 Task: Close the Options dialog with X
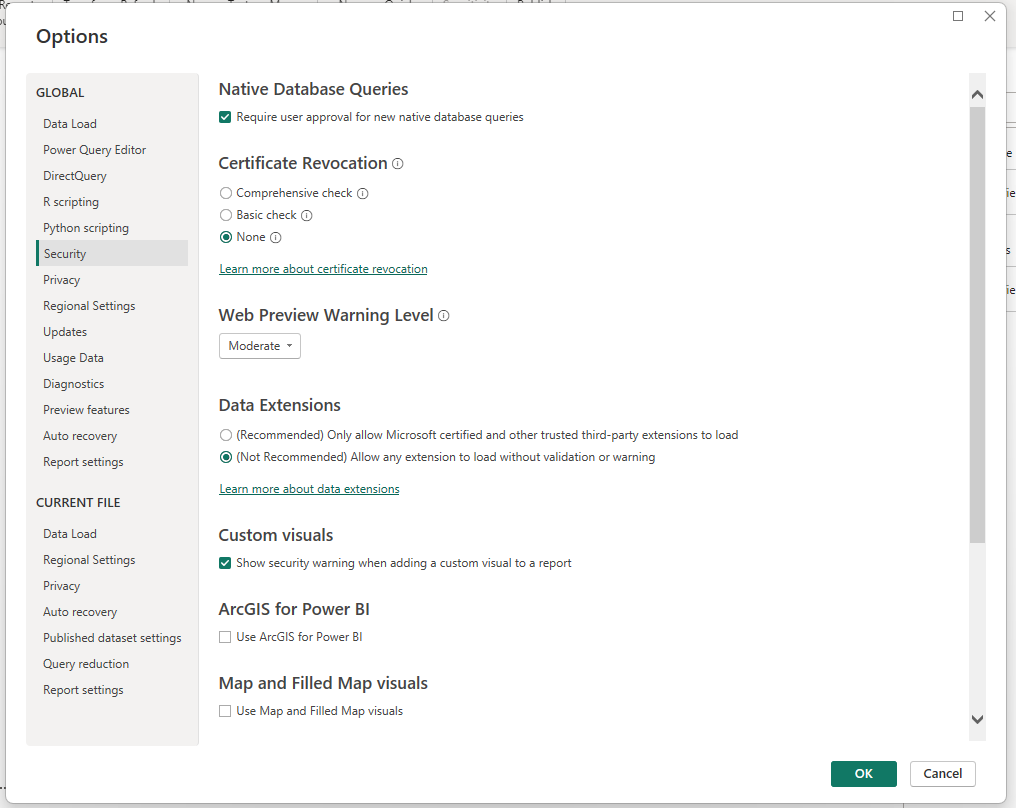coord(990,16)
